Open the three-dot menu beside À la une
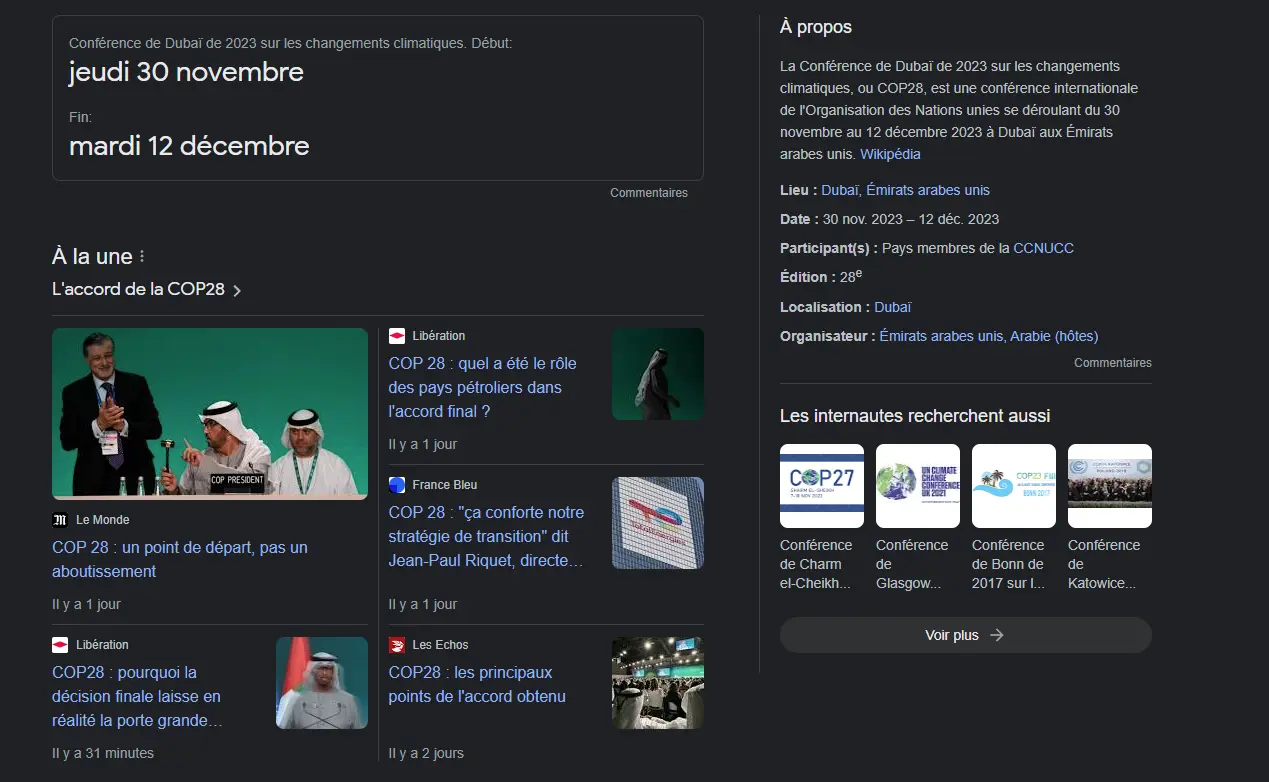Image resolution: width=1269 pixels, height=782 pixels. pos(142,257)
